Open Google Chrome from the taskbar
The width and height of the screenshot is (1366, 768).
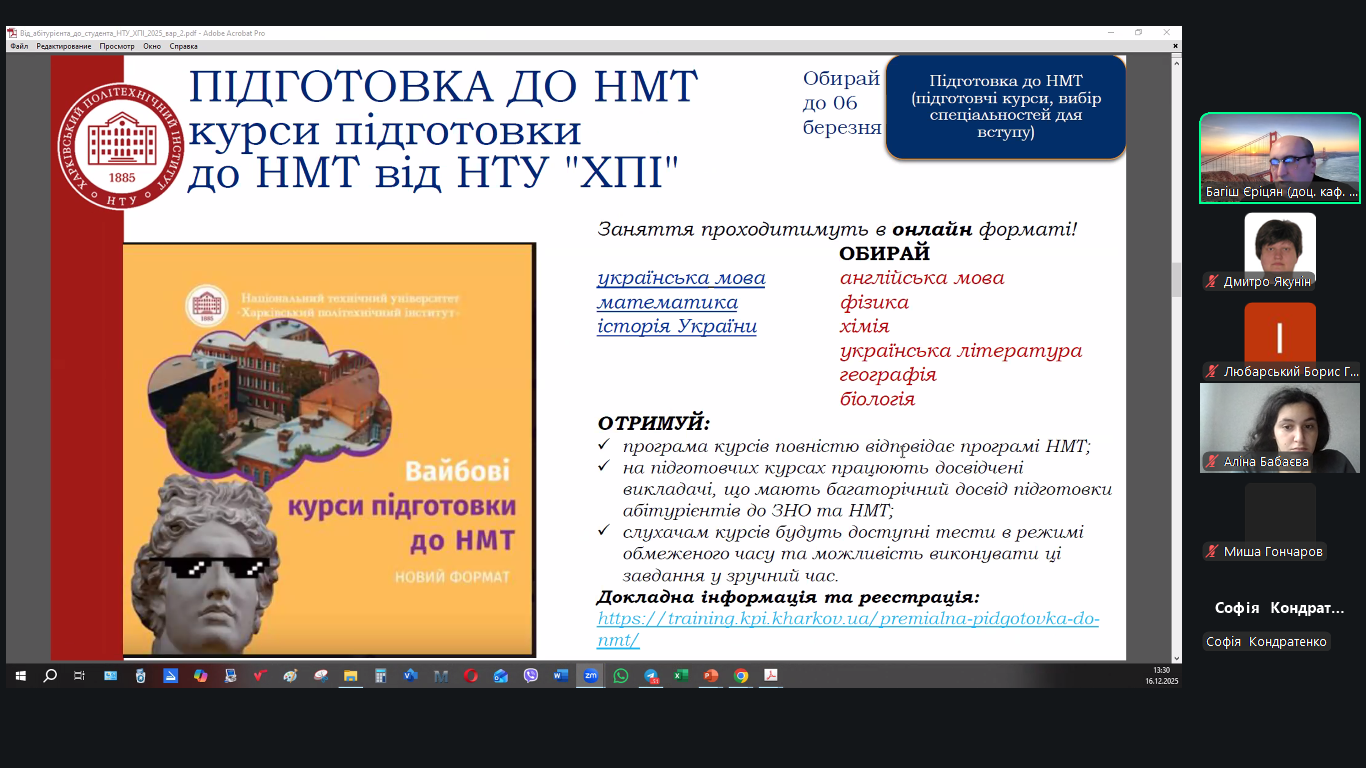[x=740, y=676]
